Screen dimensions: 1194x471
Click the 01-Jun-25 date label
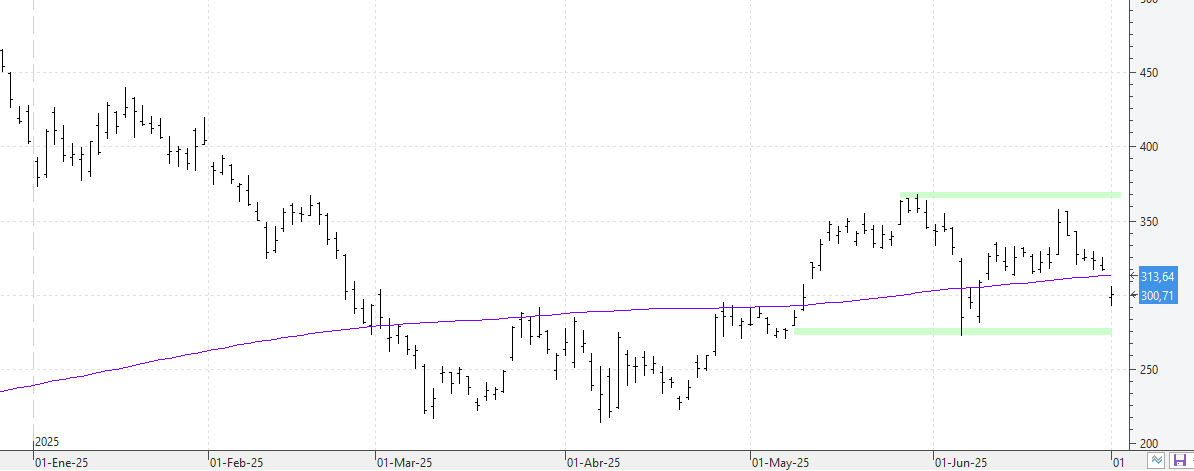click(x=963, y=462)
